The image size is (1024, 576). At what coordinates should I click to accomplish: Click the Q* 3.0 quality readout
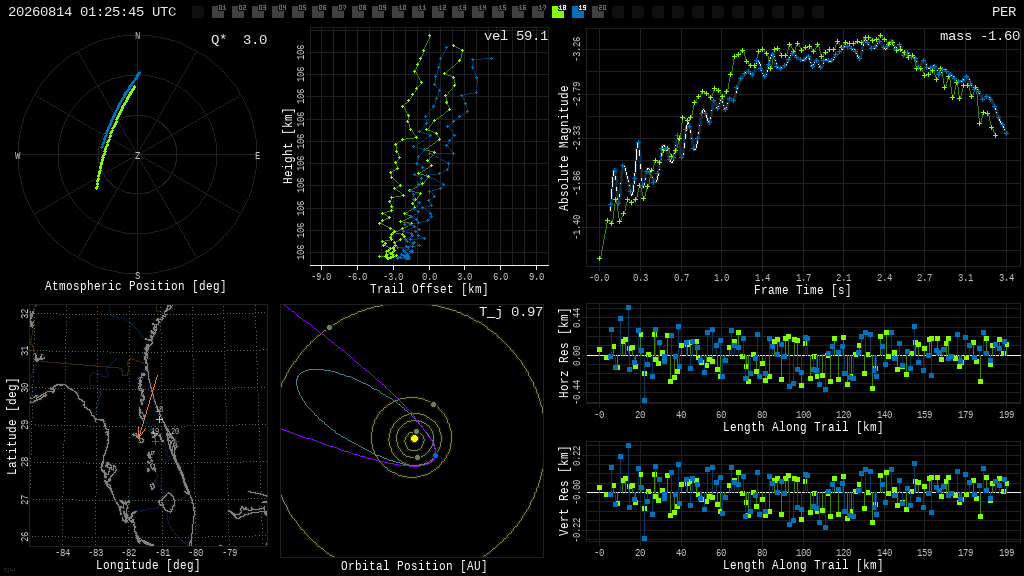coord(239,40)
